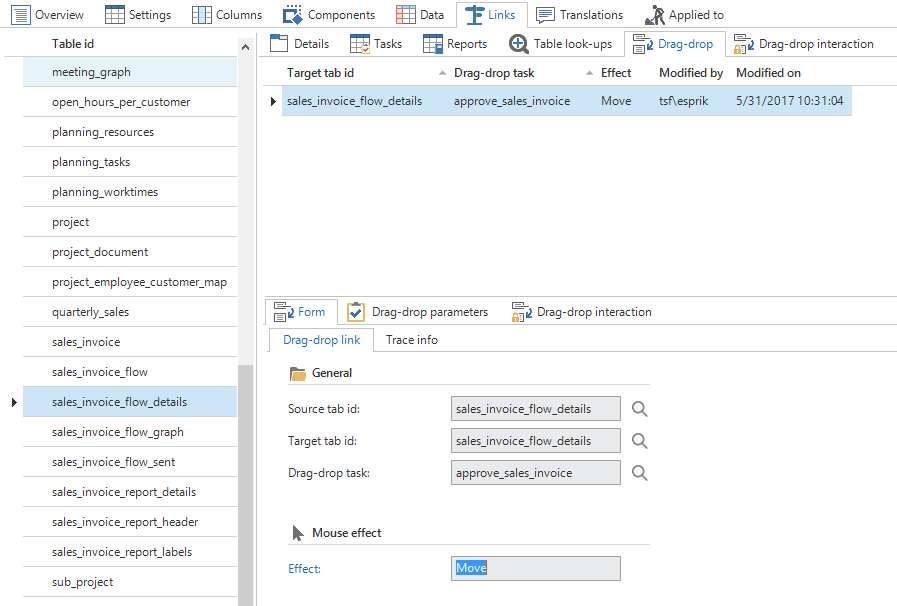Go to the Applied to tab
The image size is (897, 606).
pyautogui.click(x=684, y=15)
